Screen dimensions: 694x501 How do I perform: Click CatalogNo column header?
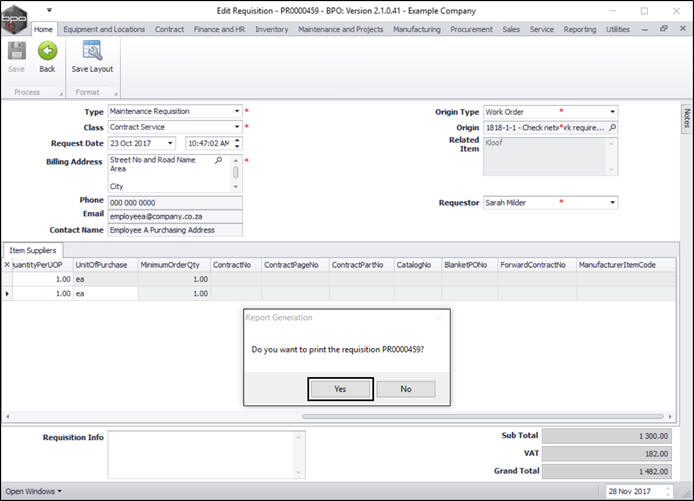tap(418, 265)
